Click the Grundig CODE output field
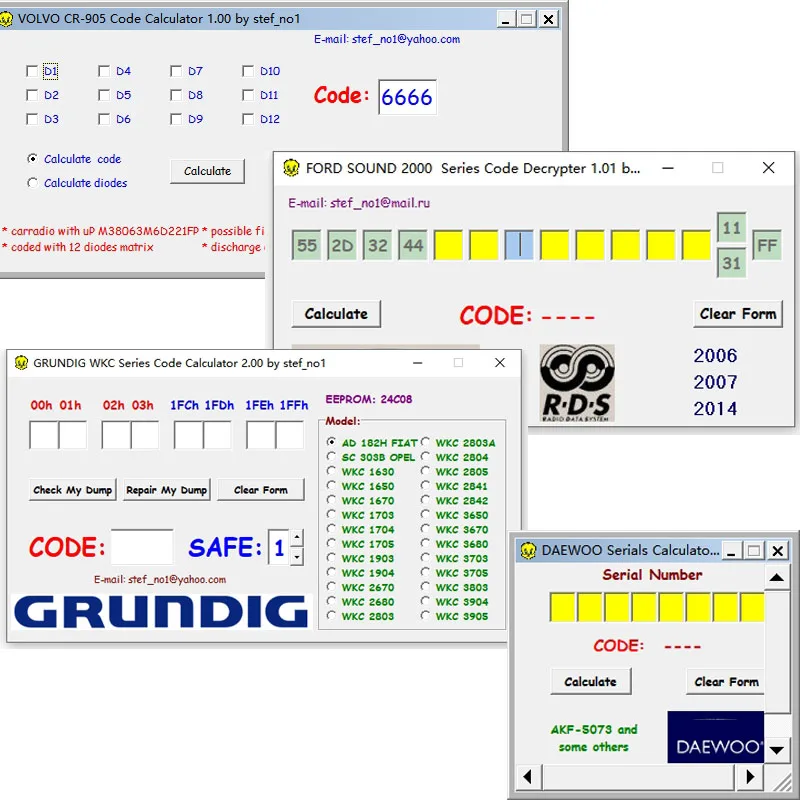The width and height of the screenshot is (800, 800). (x=142, y=547)
